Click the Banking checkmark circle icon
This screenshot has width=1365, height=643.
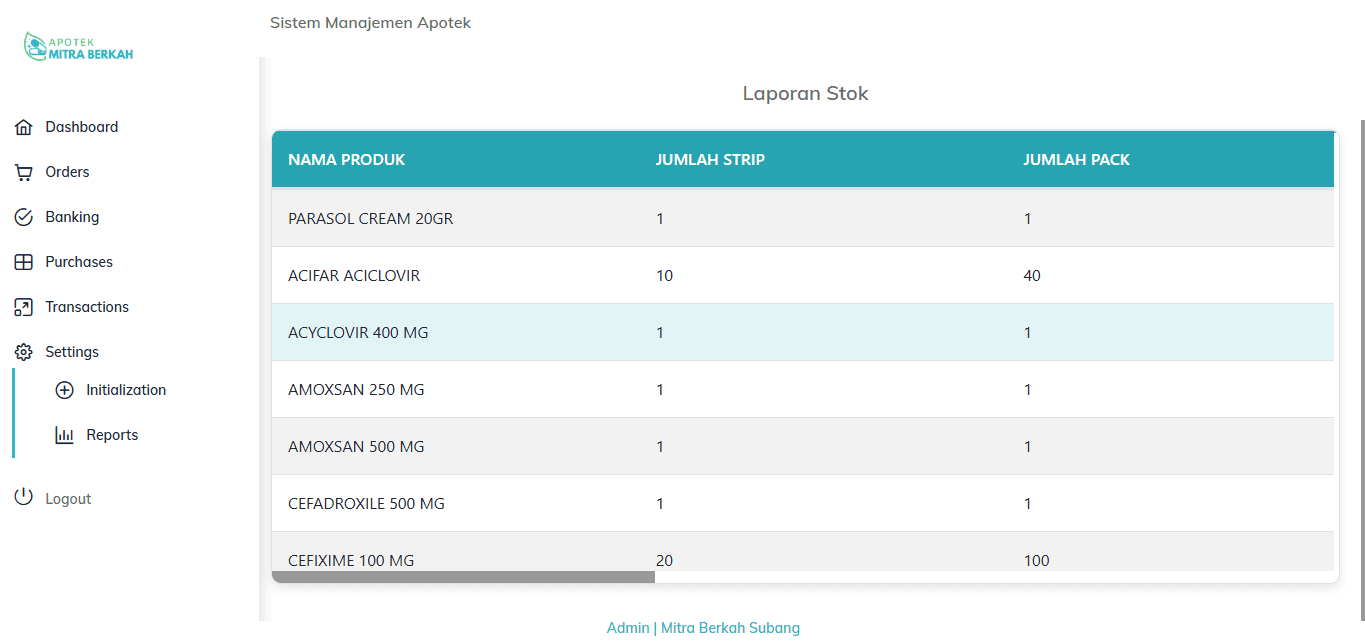click(24, 217)
